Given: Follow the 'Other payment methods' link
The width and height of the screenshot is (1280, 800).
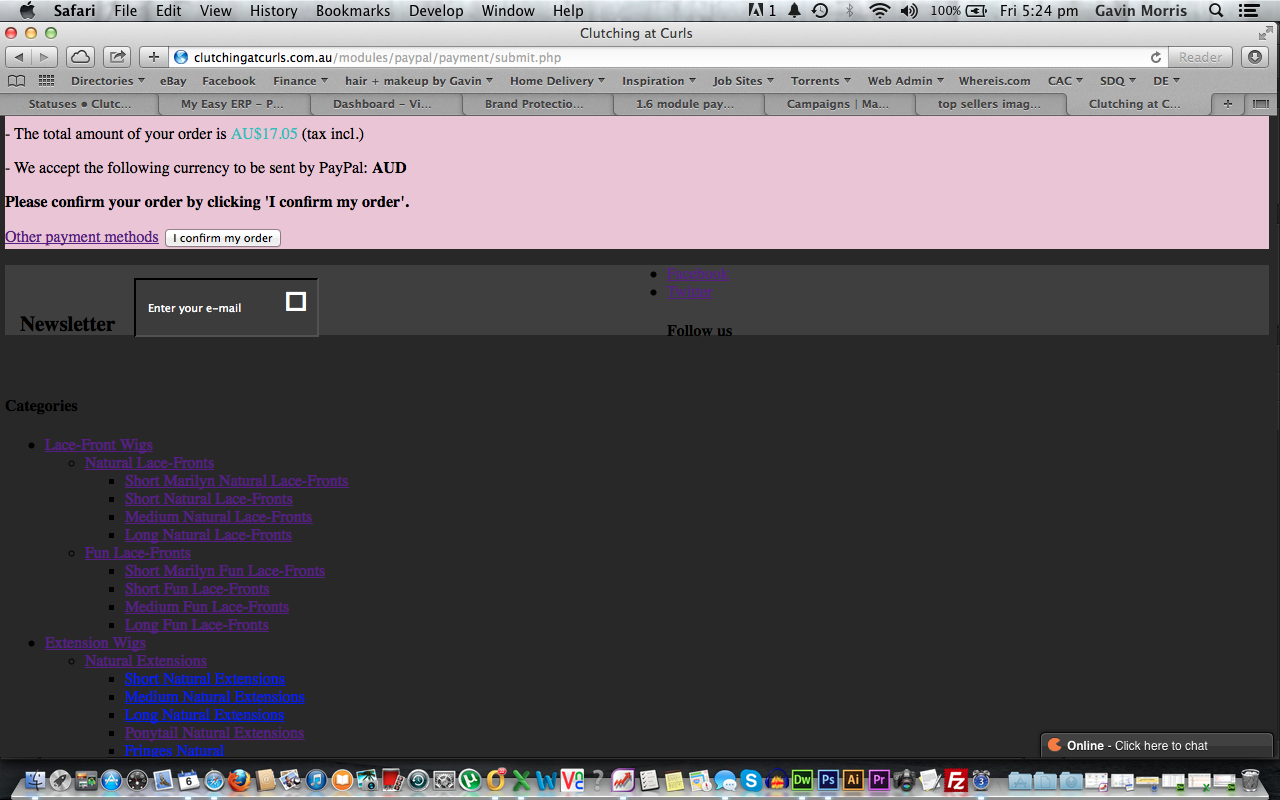Looking at the screenshot, I should (82, 237).
